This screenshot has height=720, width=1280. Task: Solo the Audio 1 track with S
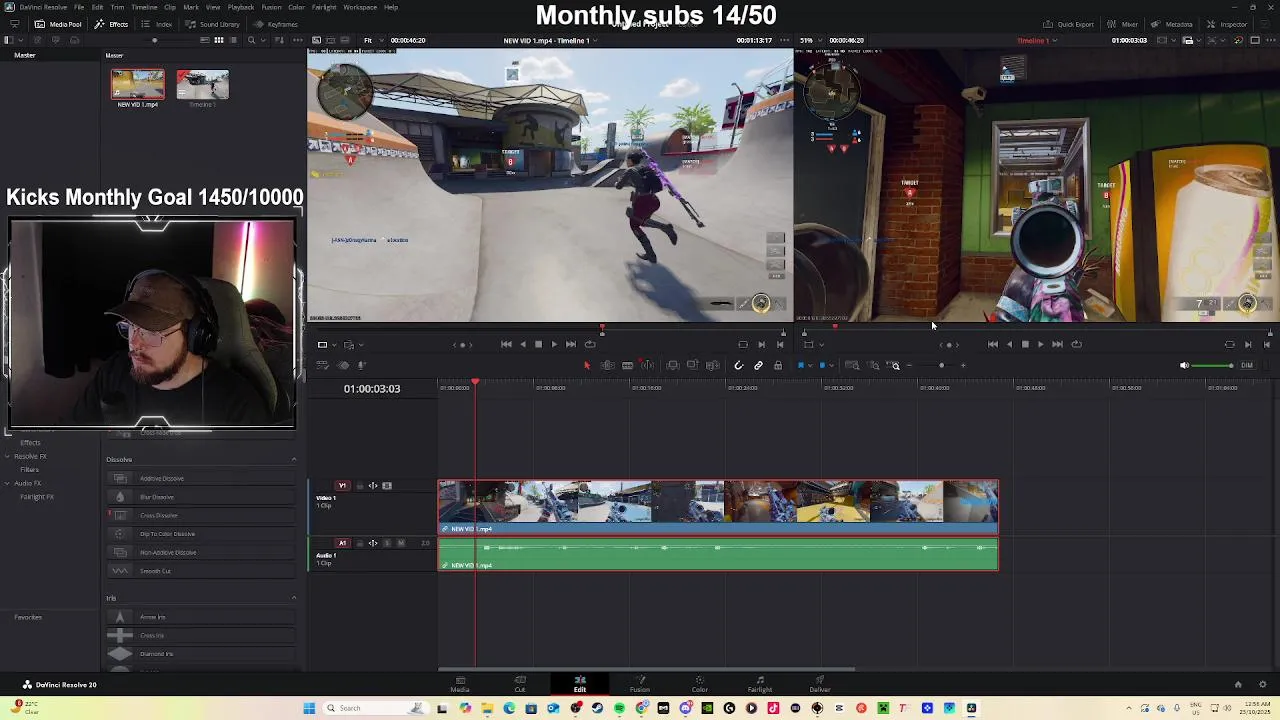pos(387,543)
